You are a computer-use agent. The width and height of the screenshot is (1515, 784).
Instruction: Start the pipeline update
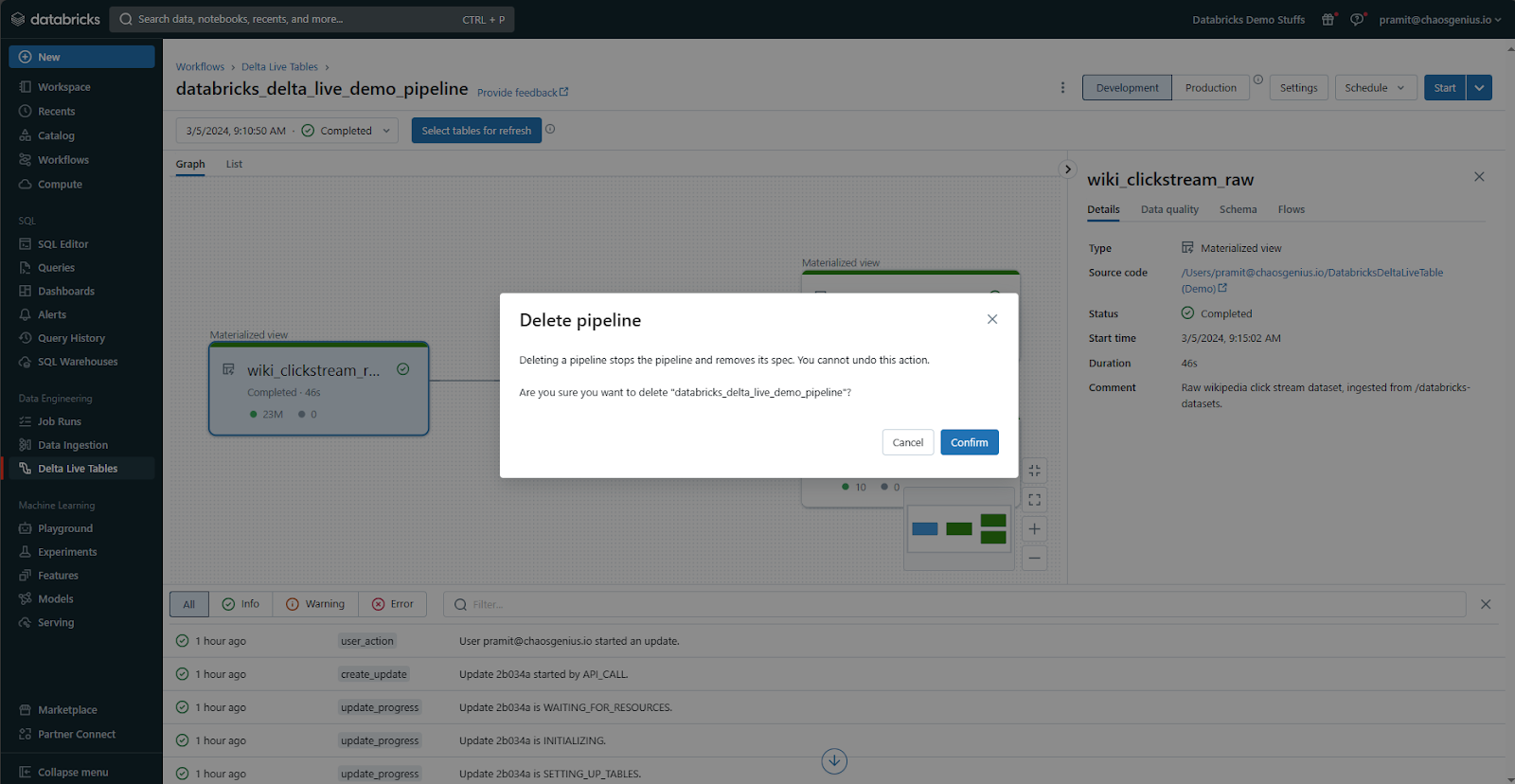[1445, 87]
